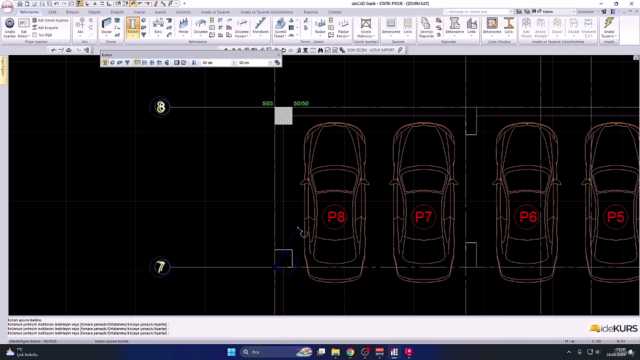Switch to the Değiştir ribbon tab

click(x=117, y=12)
